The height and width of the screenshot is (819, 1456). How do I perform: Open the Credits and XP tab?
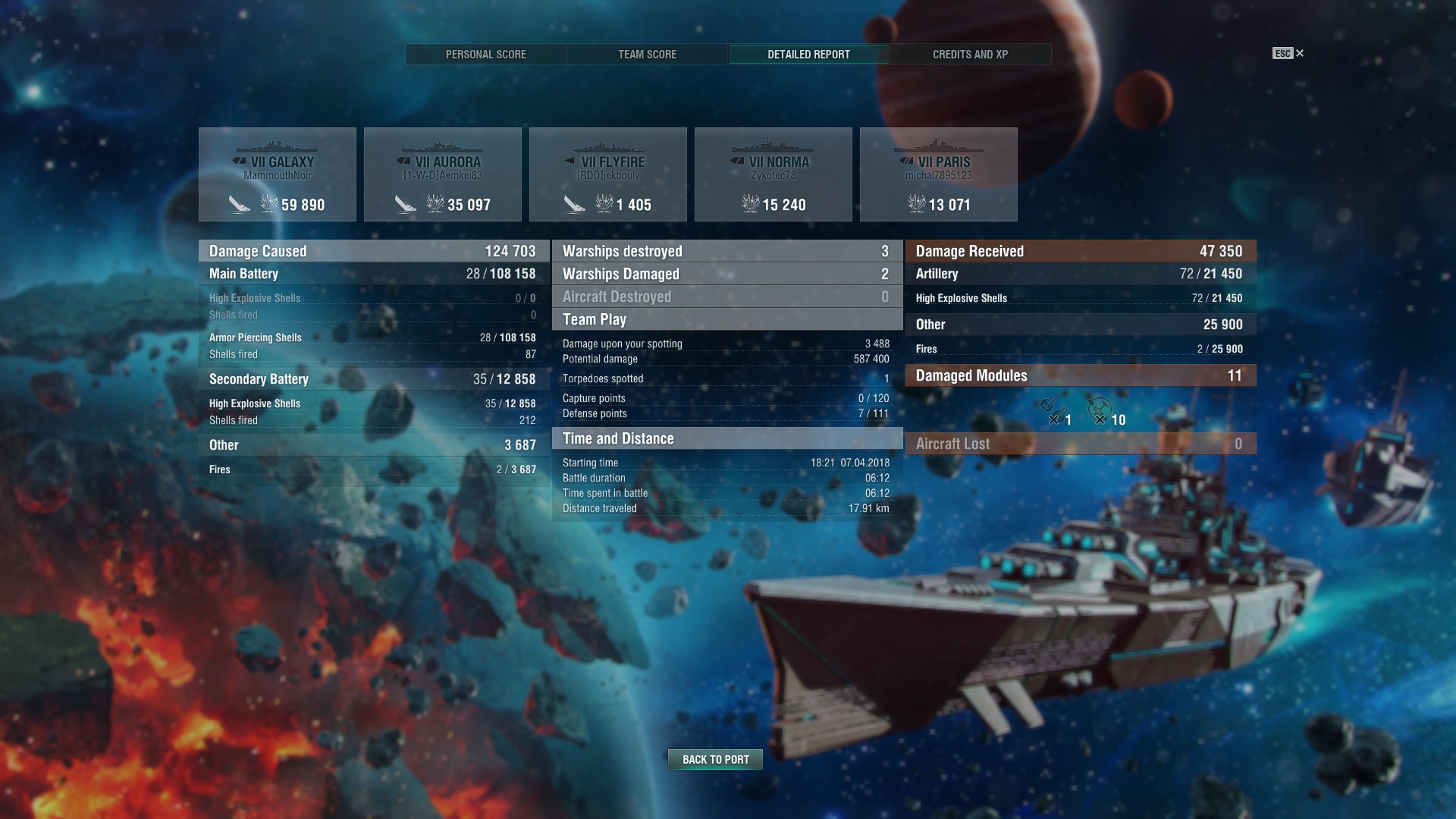coord(970,55)
